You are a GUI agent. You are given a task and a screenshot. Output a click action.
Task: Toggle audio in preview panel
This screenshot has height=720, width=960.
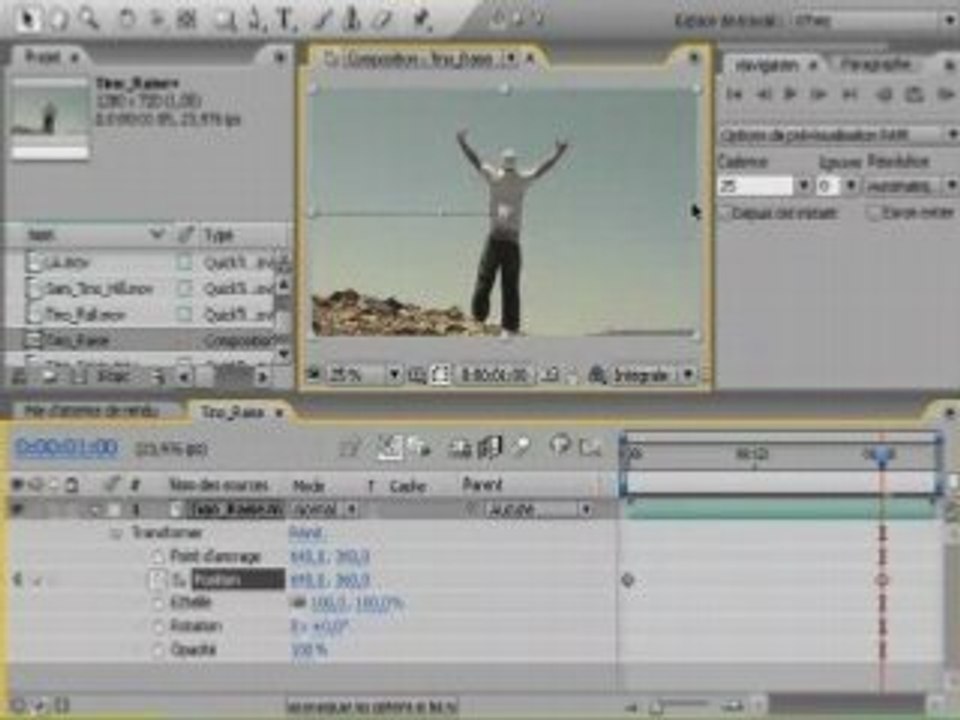(x=883, y=94)
